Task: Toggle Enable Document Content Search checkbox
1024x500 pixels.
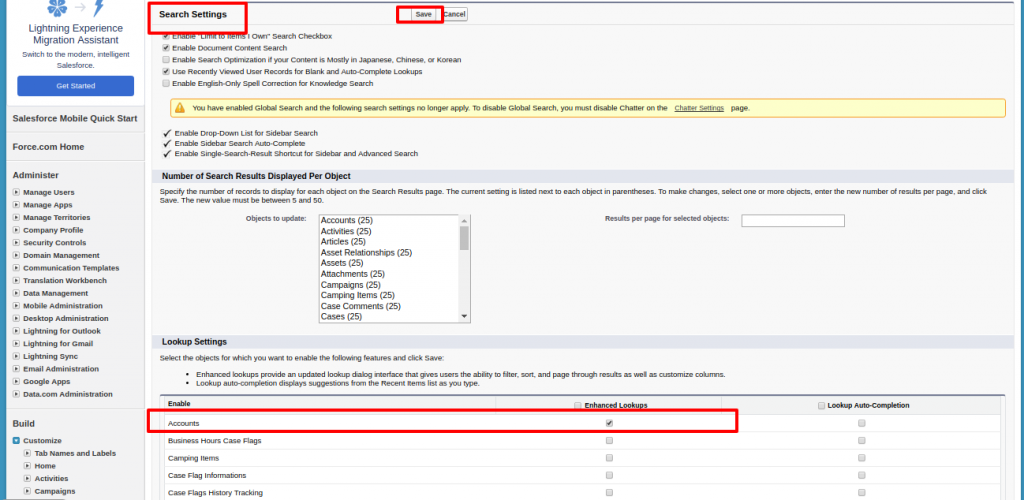Action: [x=166, y=48]
